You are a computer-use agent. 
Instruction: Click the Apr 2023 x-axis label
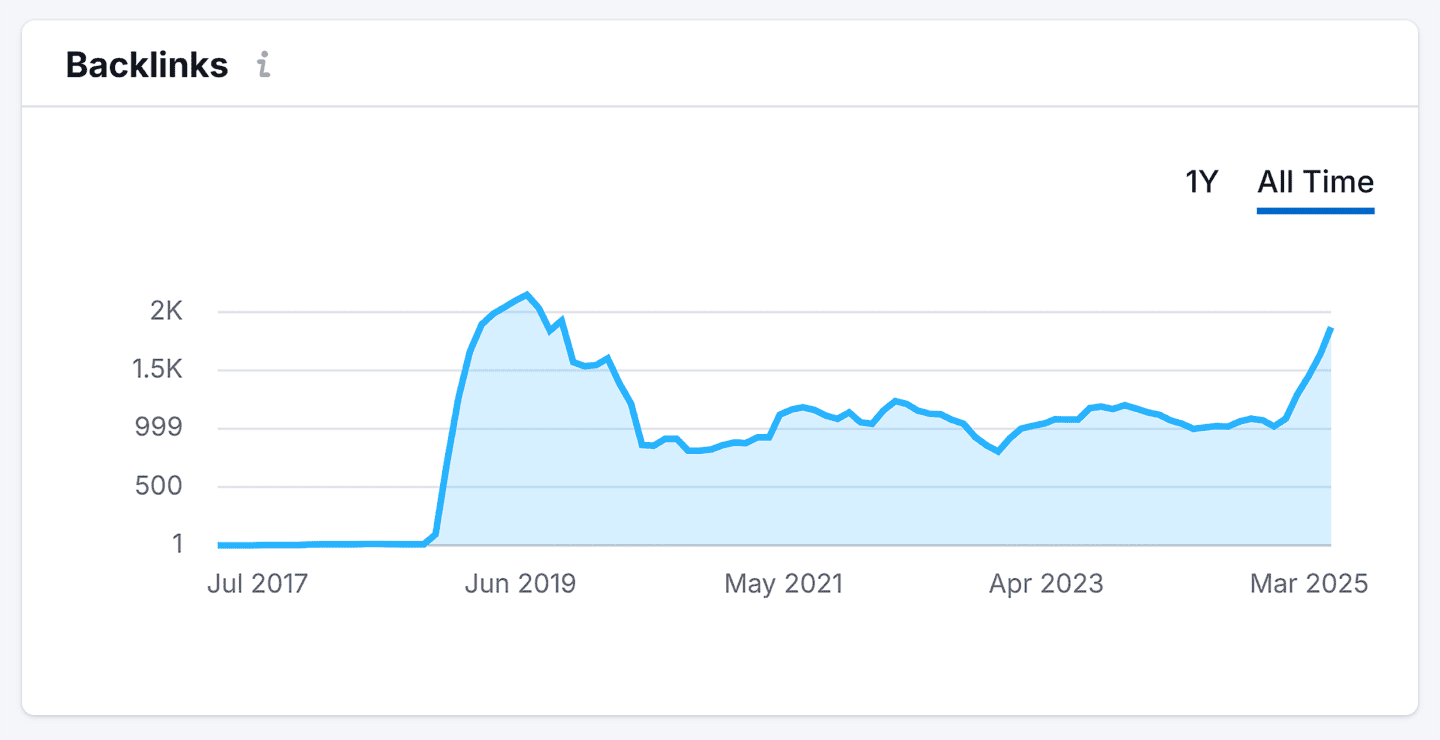coord(1046,584)
